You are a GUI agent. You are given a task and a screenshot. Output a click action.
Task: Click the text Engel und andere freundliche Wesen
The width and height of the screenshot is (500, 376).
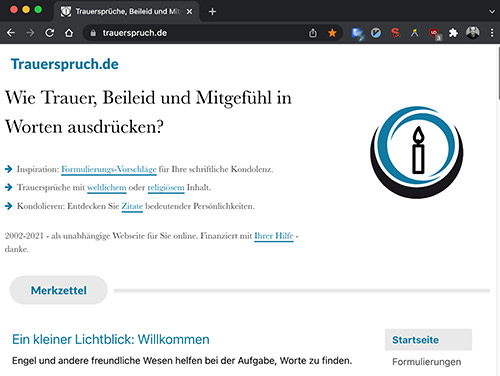(x=182, y=361)
